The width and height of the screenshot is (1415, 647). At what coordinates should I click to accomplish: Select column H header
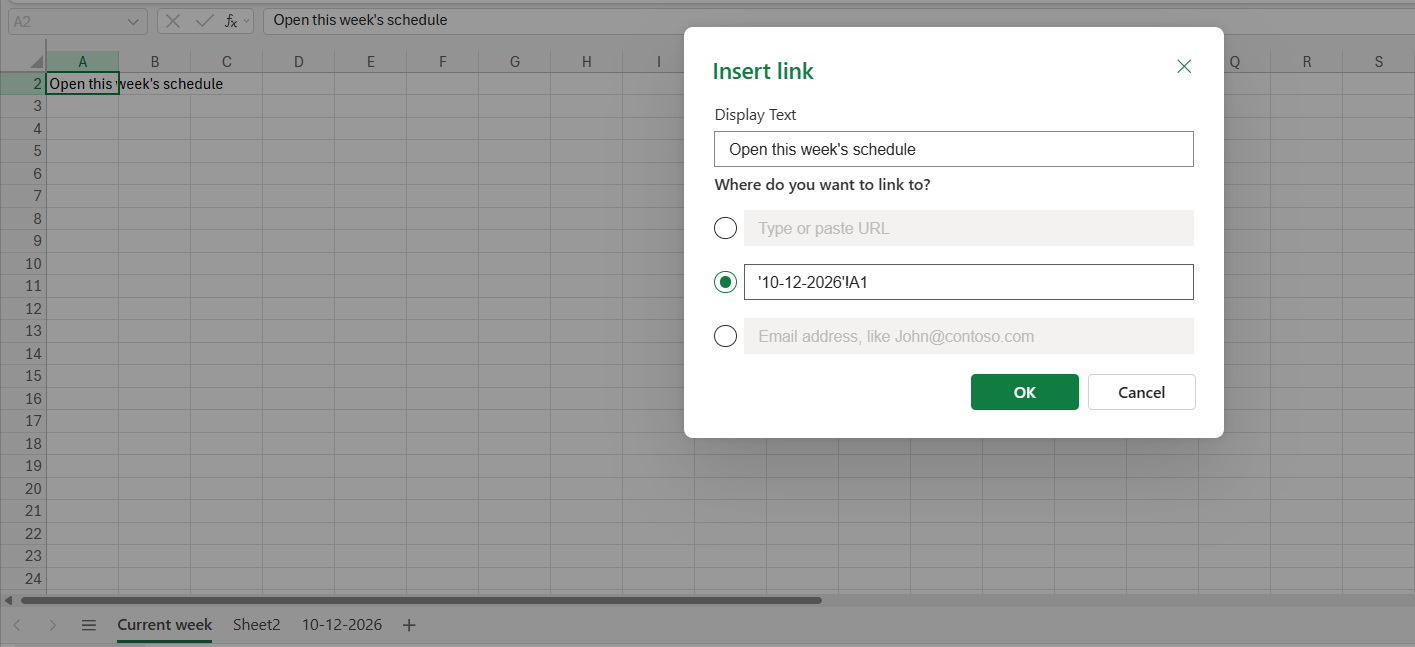[x=587, y=62]
